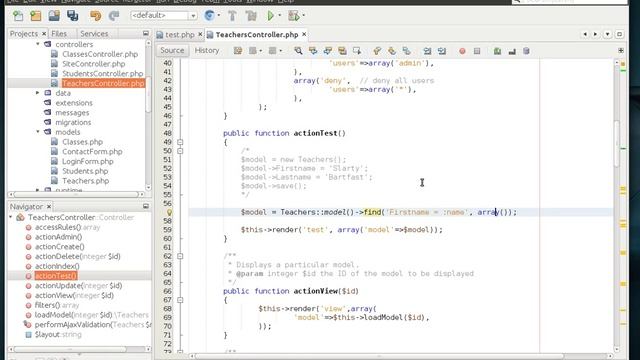This screenshot has height=360, width=640.
Task: Switch to the Services tab
Action: tap(94, 33)
